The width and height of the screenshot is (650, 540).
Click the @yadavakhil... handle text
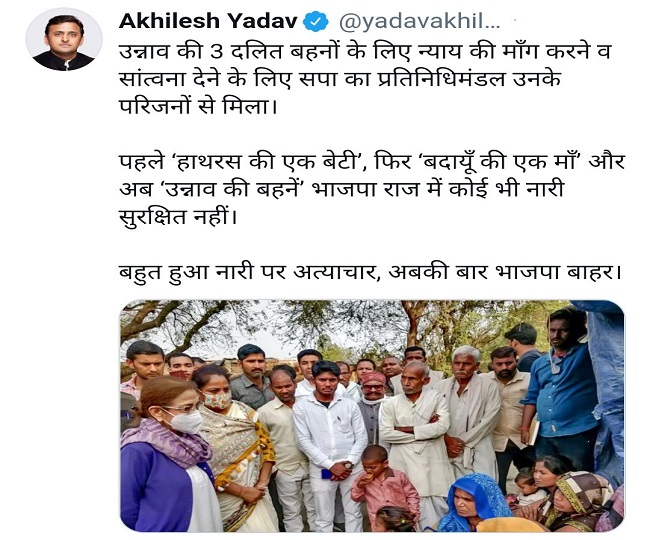tap(420, 22)
